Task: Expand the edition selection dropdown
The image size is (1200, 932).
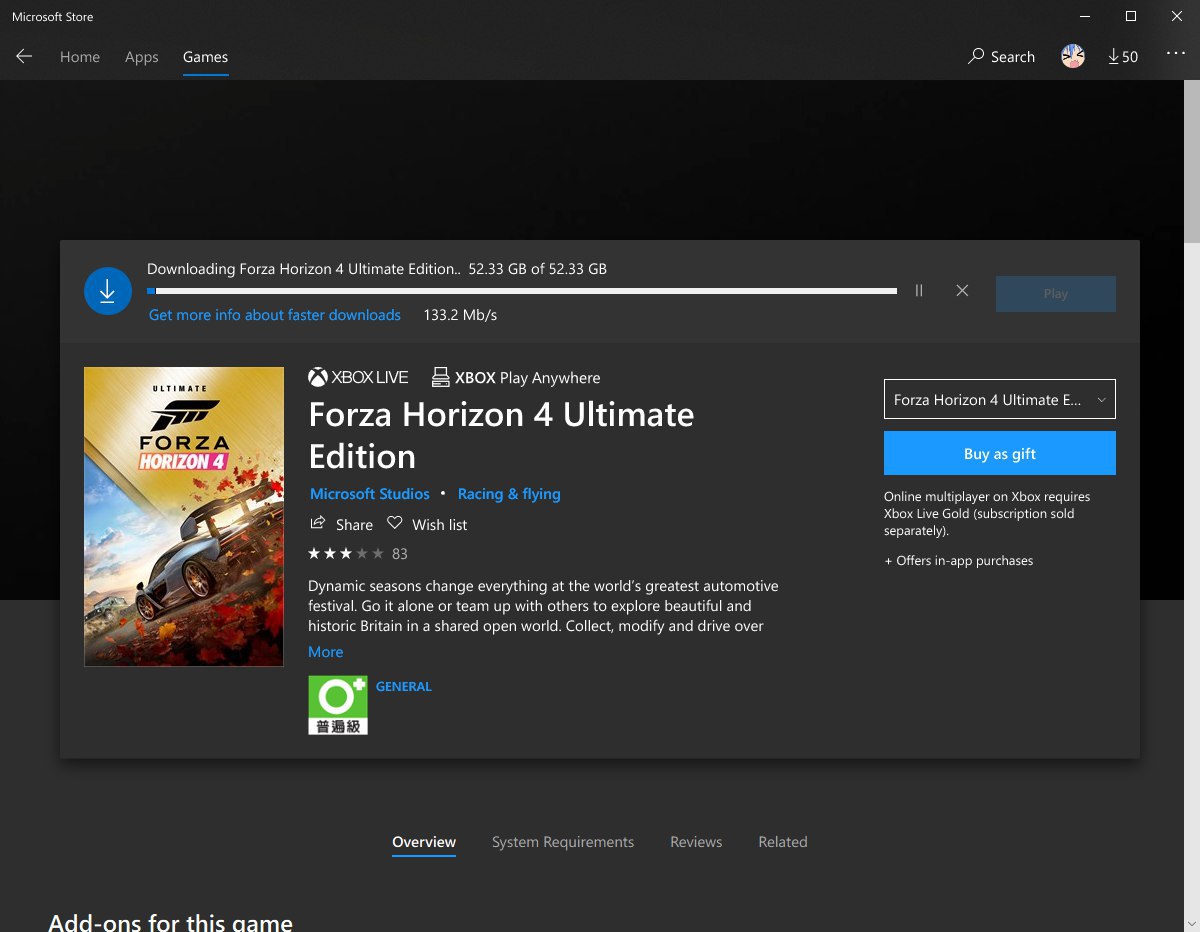Action: [x=1000, y=399]
